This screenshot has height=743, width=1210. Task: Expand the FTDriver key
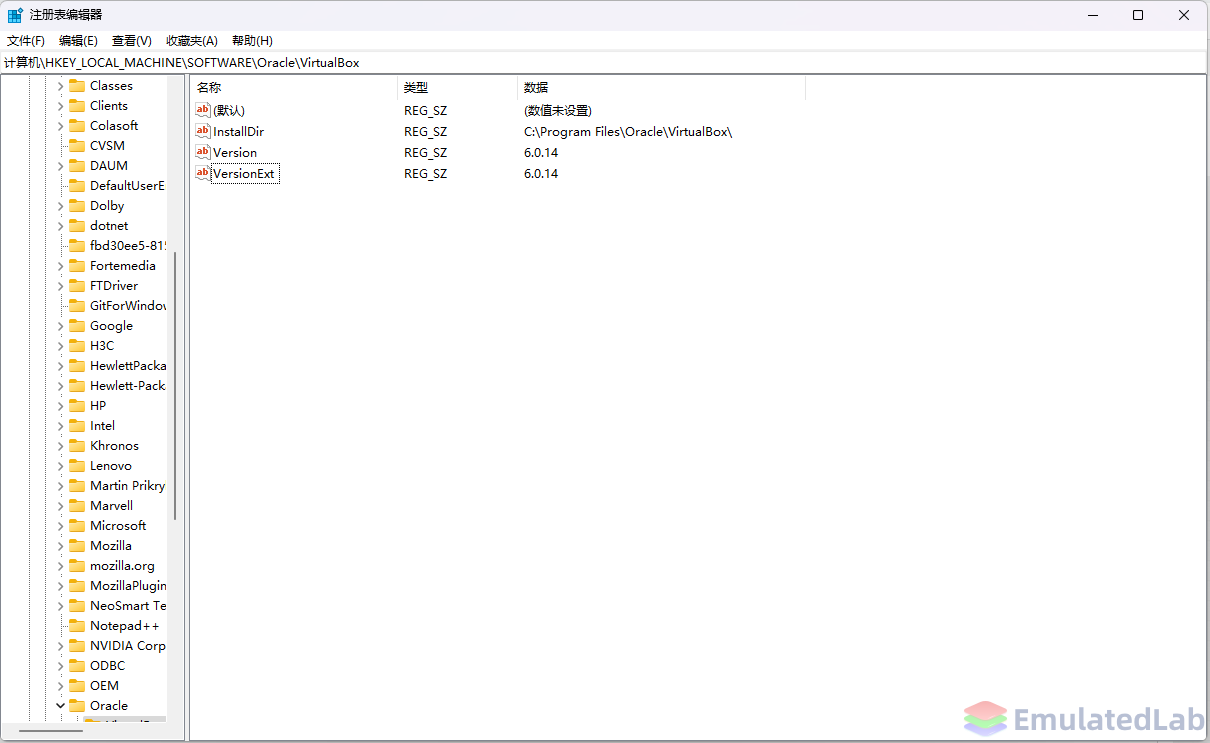[60, 286]
